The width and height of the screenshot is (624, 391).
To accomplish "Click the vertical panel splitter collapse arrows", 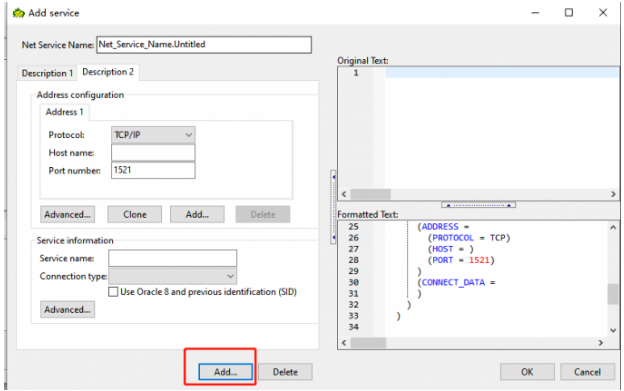I will tap(333, 207).
